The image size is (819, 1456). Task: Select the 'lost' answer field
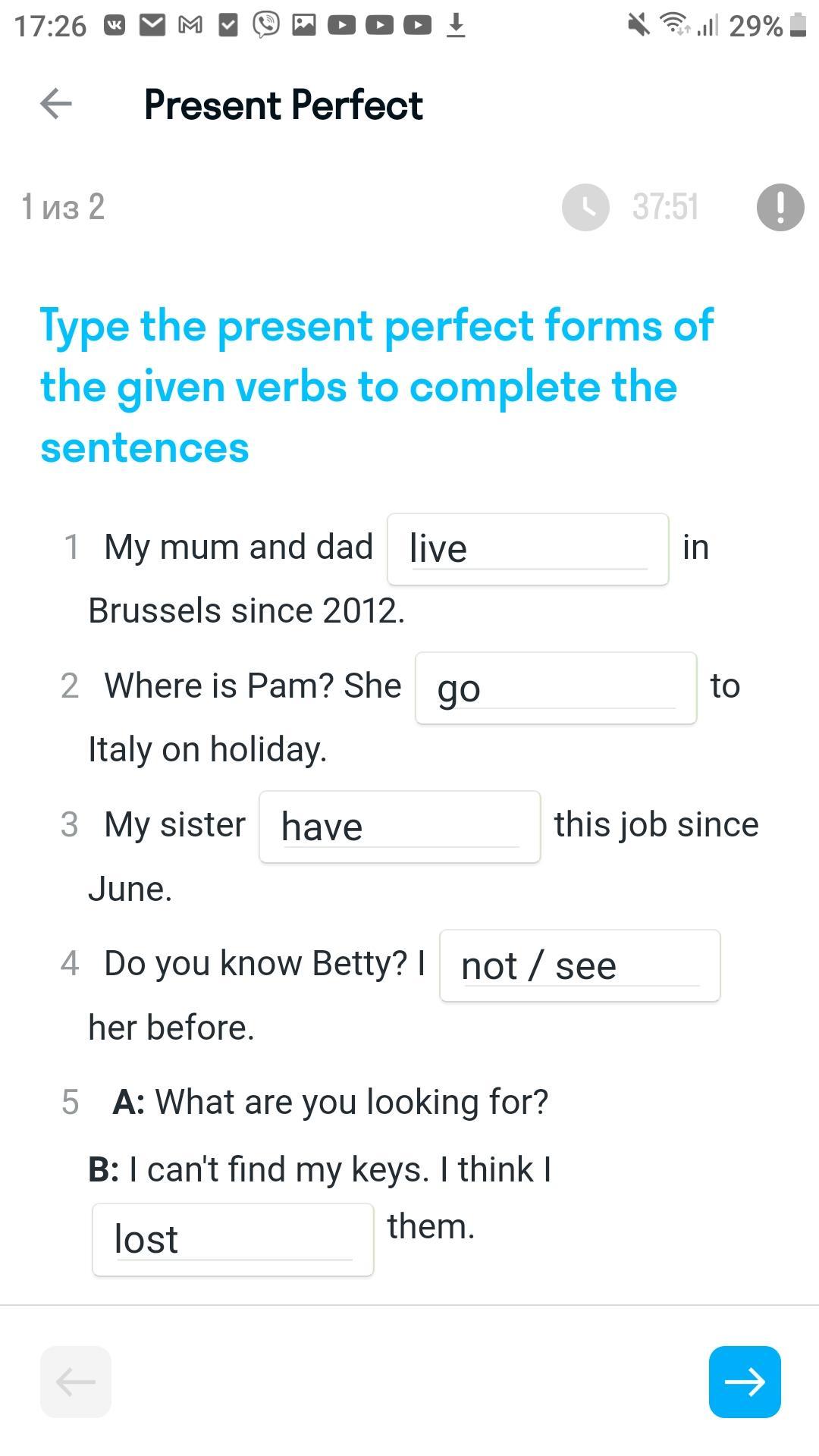point(233,1240)
